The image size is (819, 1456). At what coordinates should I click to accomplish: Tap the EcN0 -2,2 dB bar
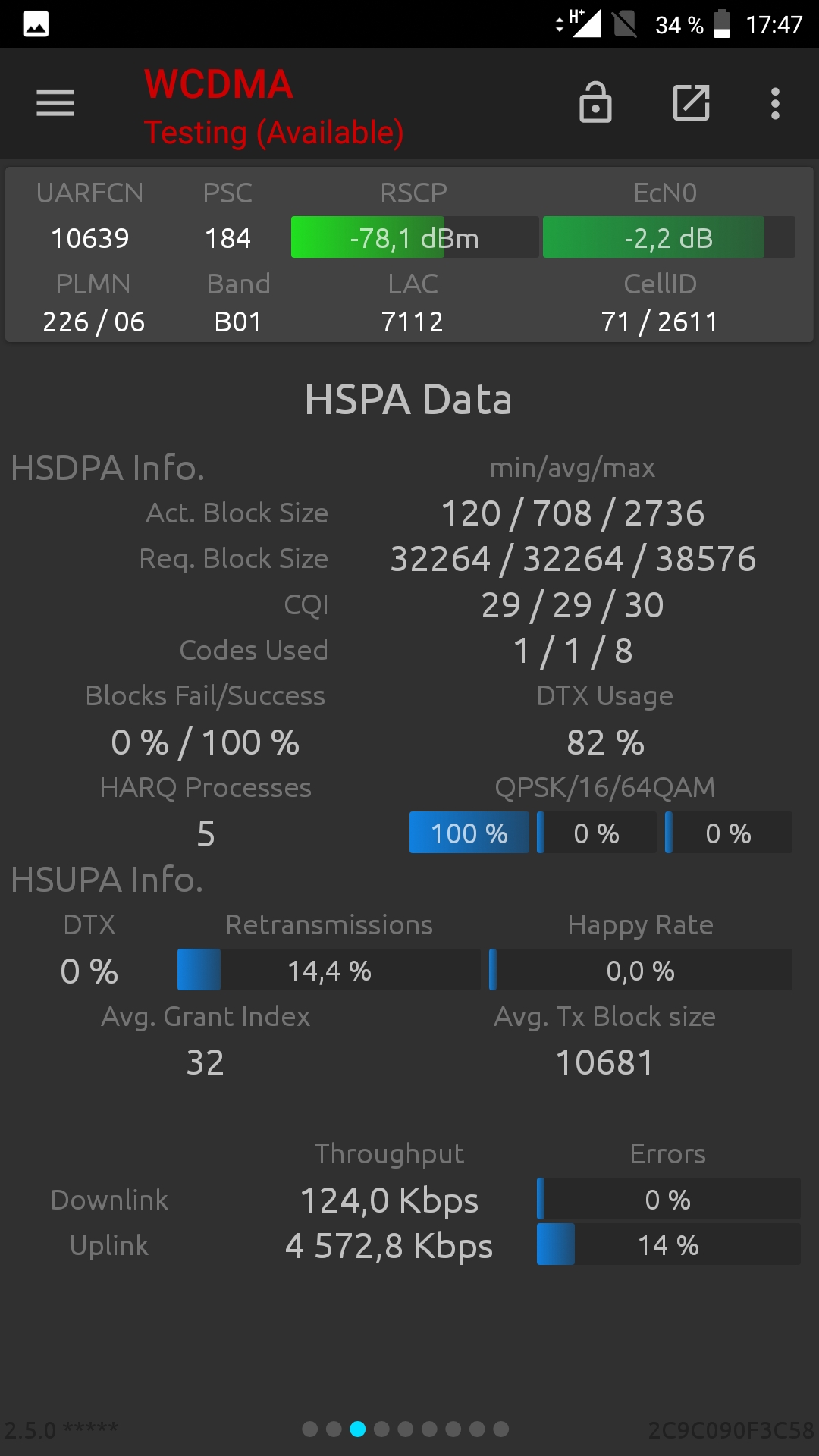[x=668, y=238]
